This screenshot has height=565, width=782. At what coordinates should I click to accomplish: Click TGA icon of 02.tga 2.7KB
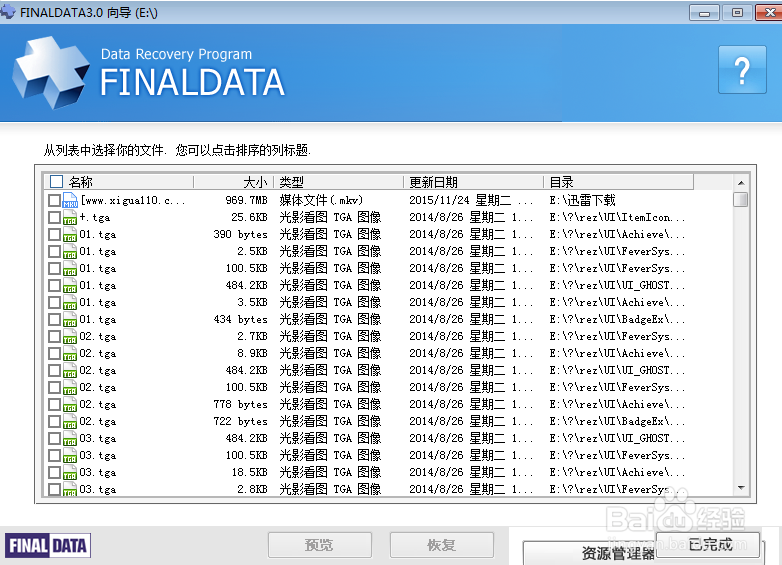(70, 337)
